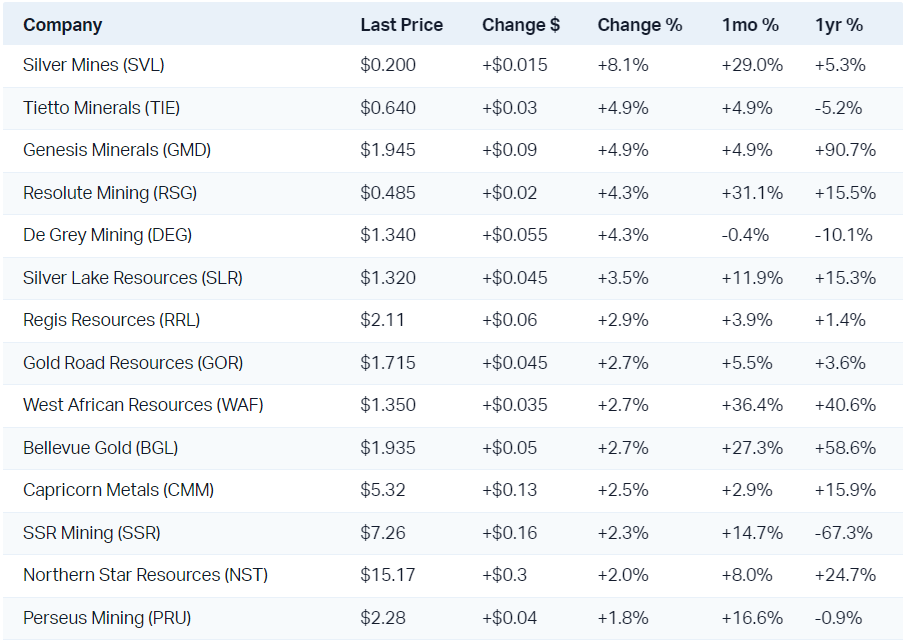The image size is (907, 643).
Task: Click the Change $ column header
Action: (x=520, y=25)
